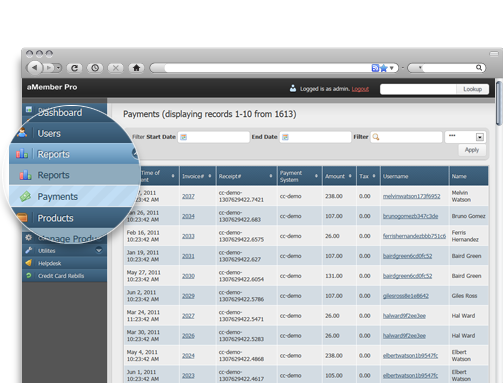Open the search engine selector dropdown
Image resolution: width=503 pixels, height=383 pixels.
[x=420, y=68]
